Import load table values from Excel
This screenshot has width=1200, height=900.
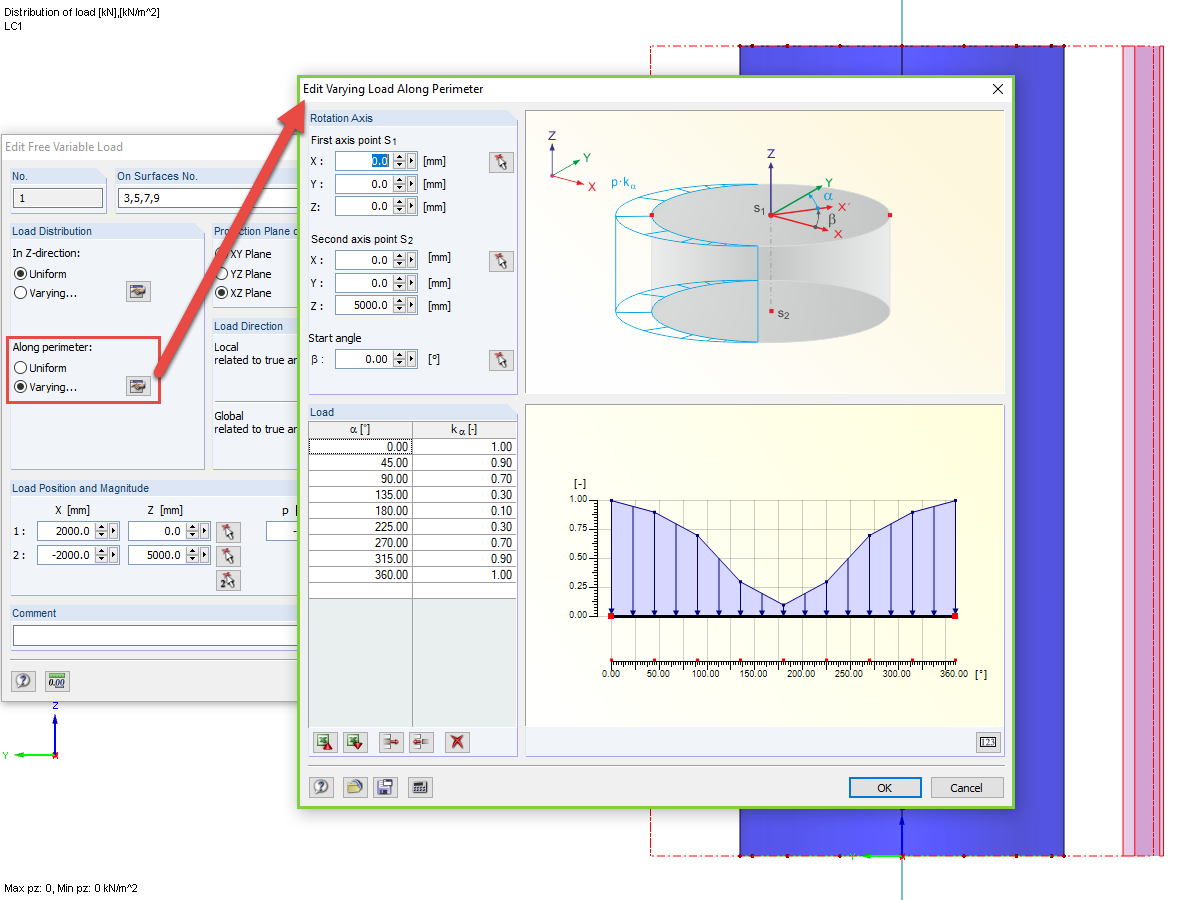pos(324,742)
